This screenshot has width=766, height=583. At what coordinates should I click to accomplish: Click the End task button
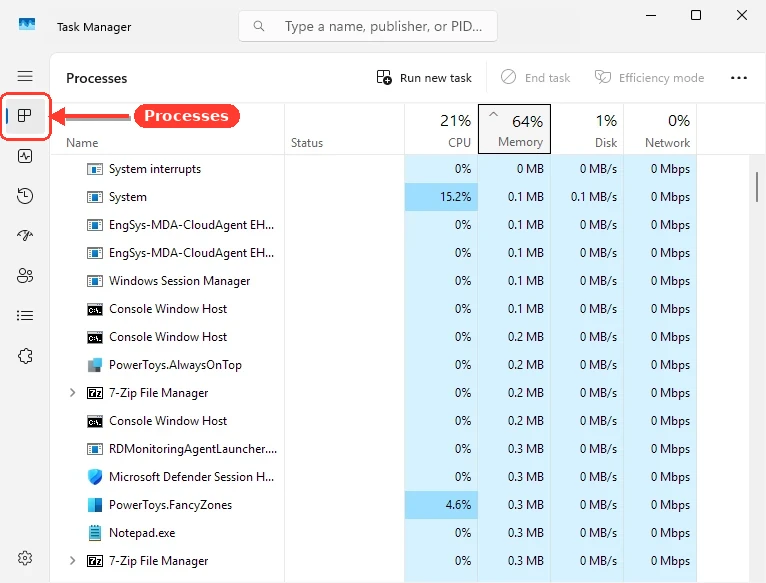click(x=535, y=78)
